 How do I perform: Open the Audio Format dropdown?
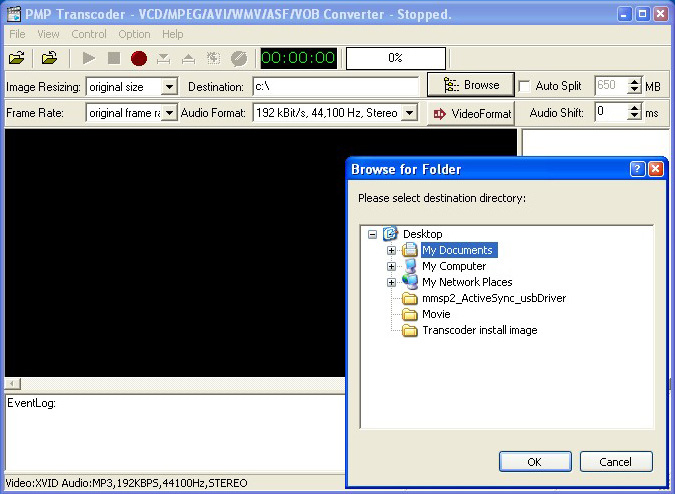[410, 113]
